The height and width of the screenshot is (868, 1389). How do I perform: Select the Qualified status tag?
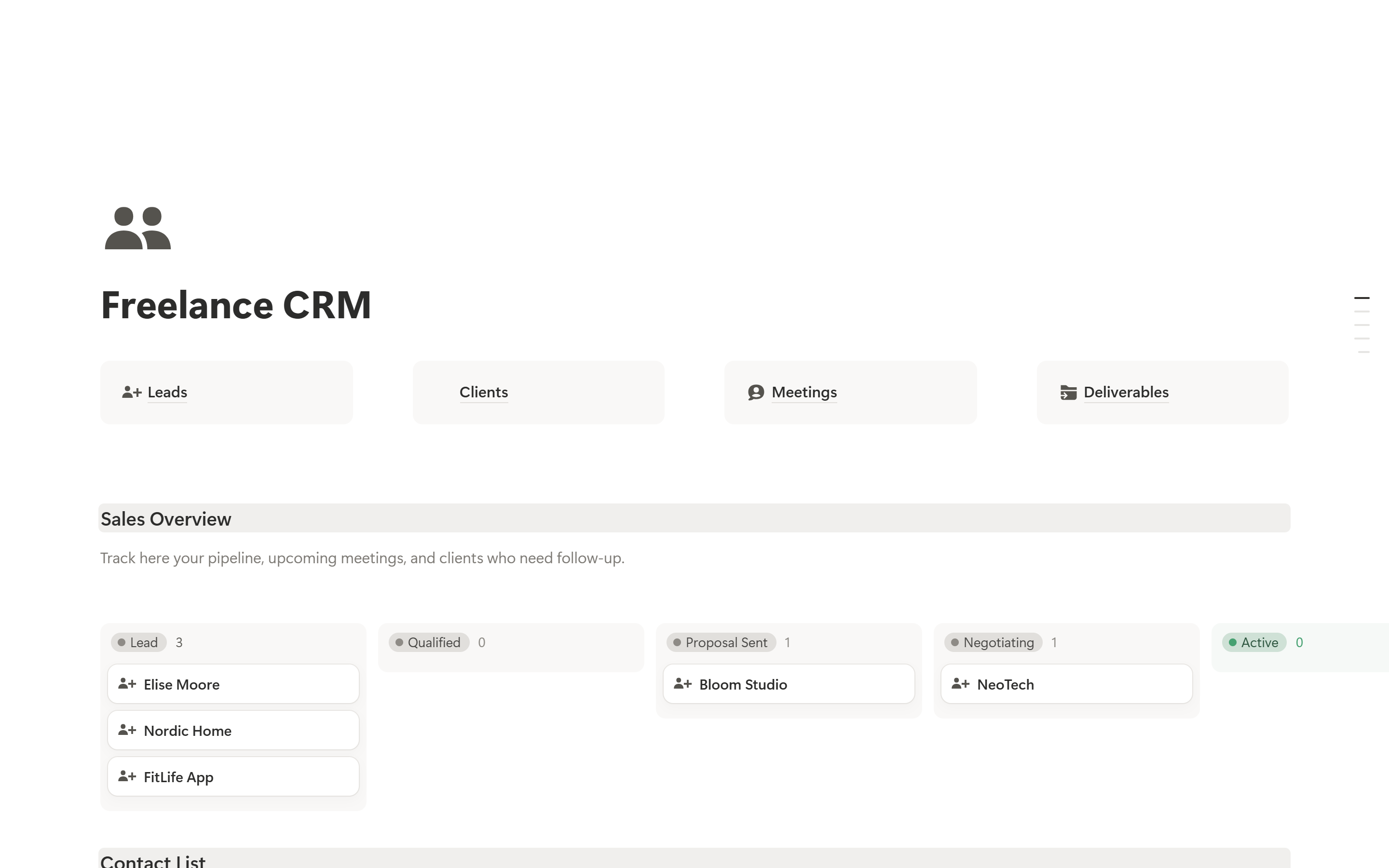429,642
